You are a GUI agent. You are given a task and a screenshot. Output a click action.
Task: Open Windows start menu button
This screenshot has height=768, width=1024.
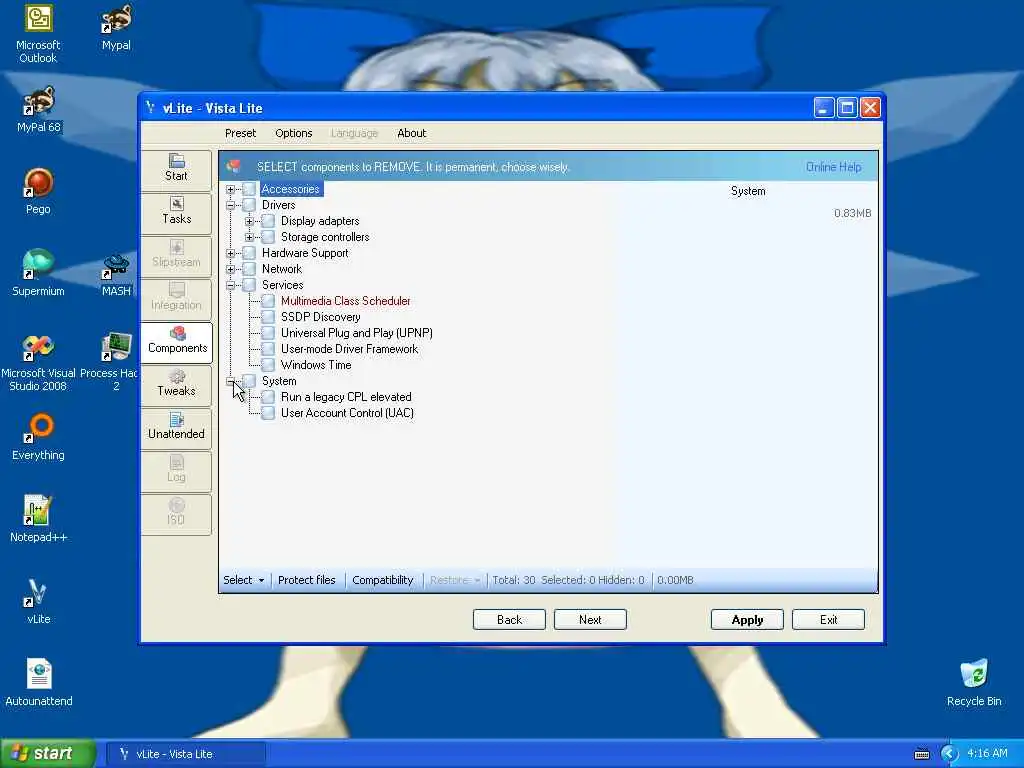48,754
